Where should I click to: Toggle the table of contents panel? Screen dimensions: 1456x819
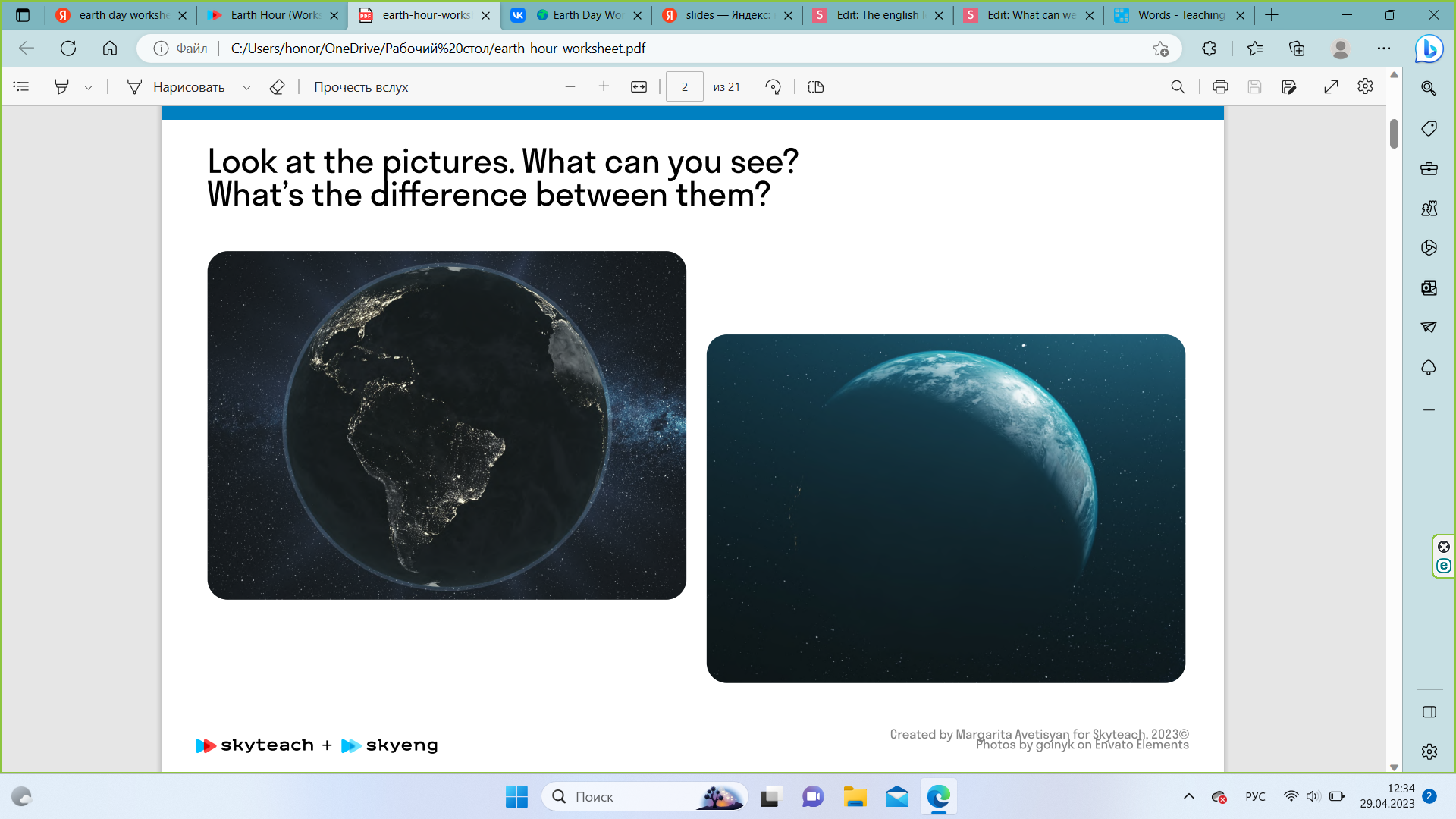(21, 87)
